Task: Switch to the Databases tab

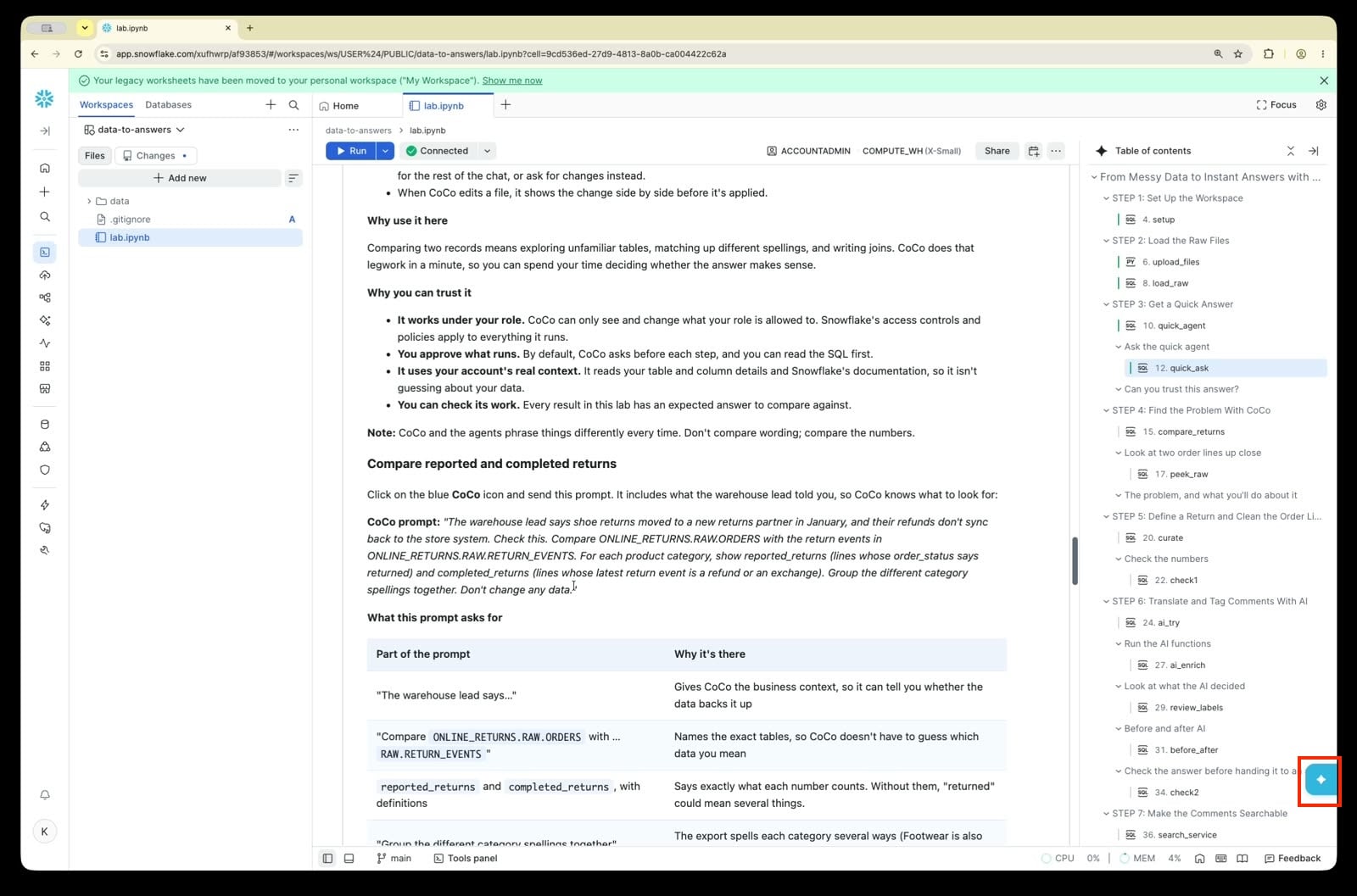Action: [x=168, y=105]
